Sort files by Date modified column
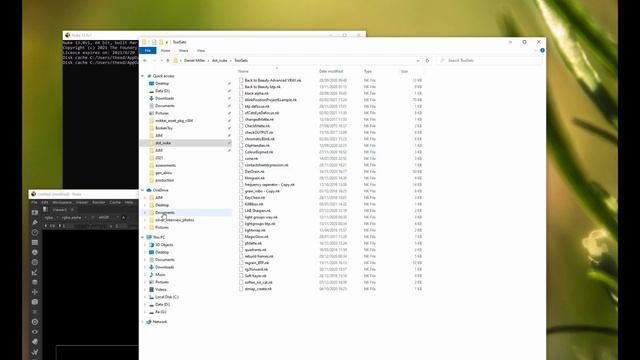The height and width of the screenshot is (360, 640). [331, 71]
